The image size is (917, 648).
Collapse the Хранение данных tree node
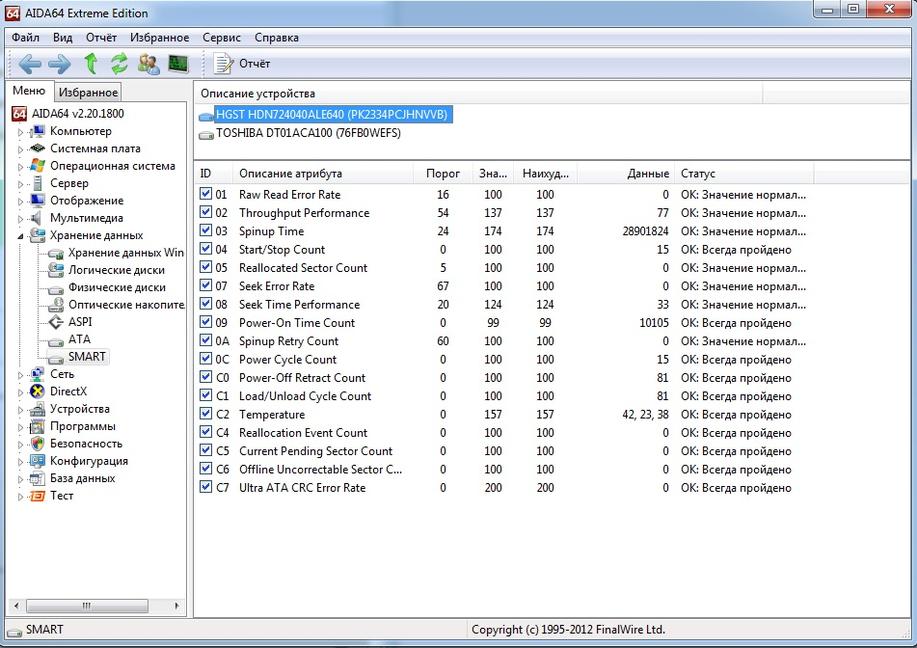[x=20, y=236]
